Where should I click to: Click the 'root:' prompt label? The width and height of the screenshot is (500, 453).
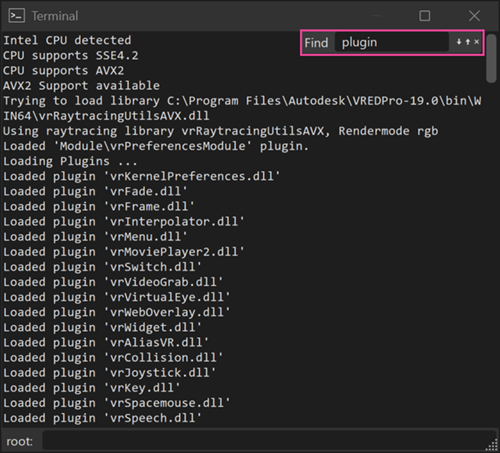pyautogui.click(x=20, y=442)
